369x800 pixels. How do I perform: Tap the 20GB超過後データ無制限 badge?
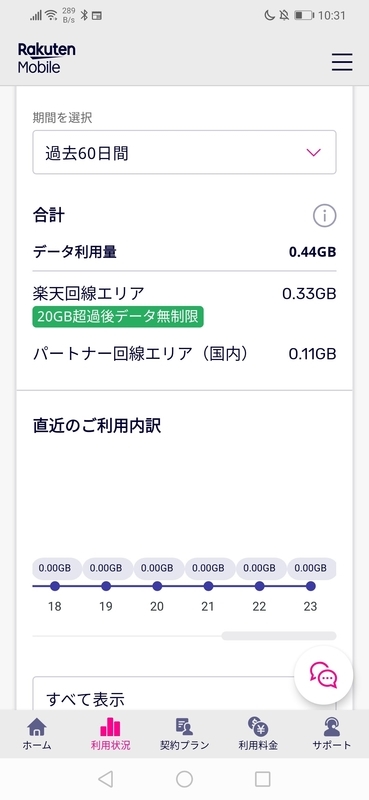[118, 317]
